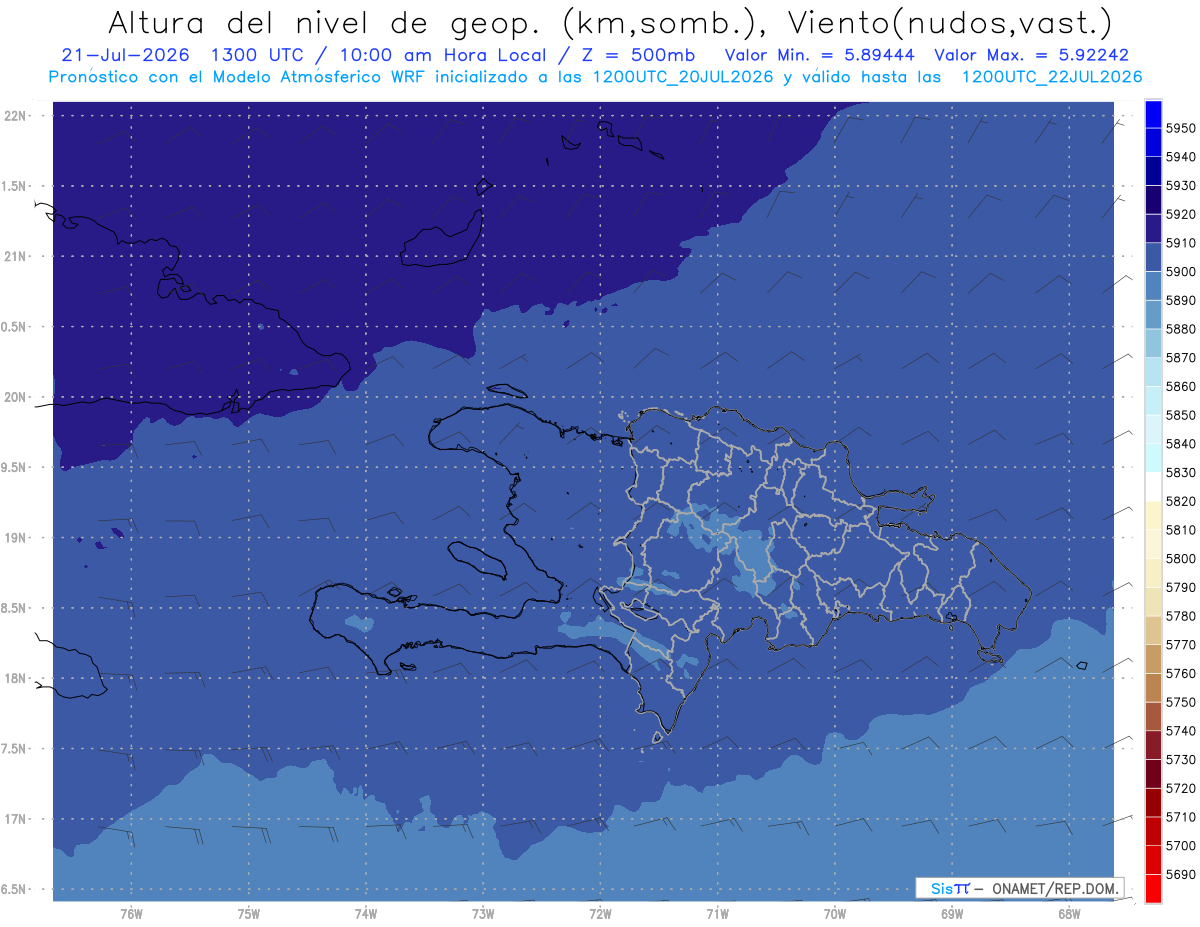The image size is (1200, 927).
Task: Click the 22N latitude axis label
Action: tap(15, 115)
